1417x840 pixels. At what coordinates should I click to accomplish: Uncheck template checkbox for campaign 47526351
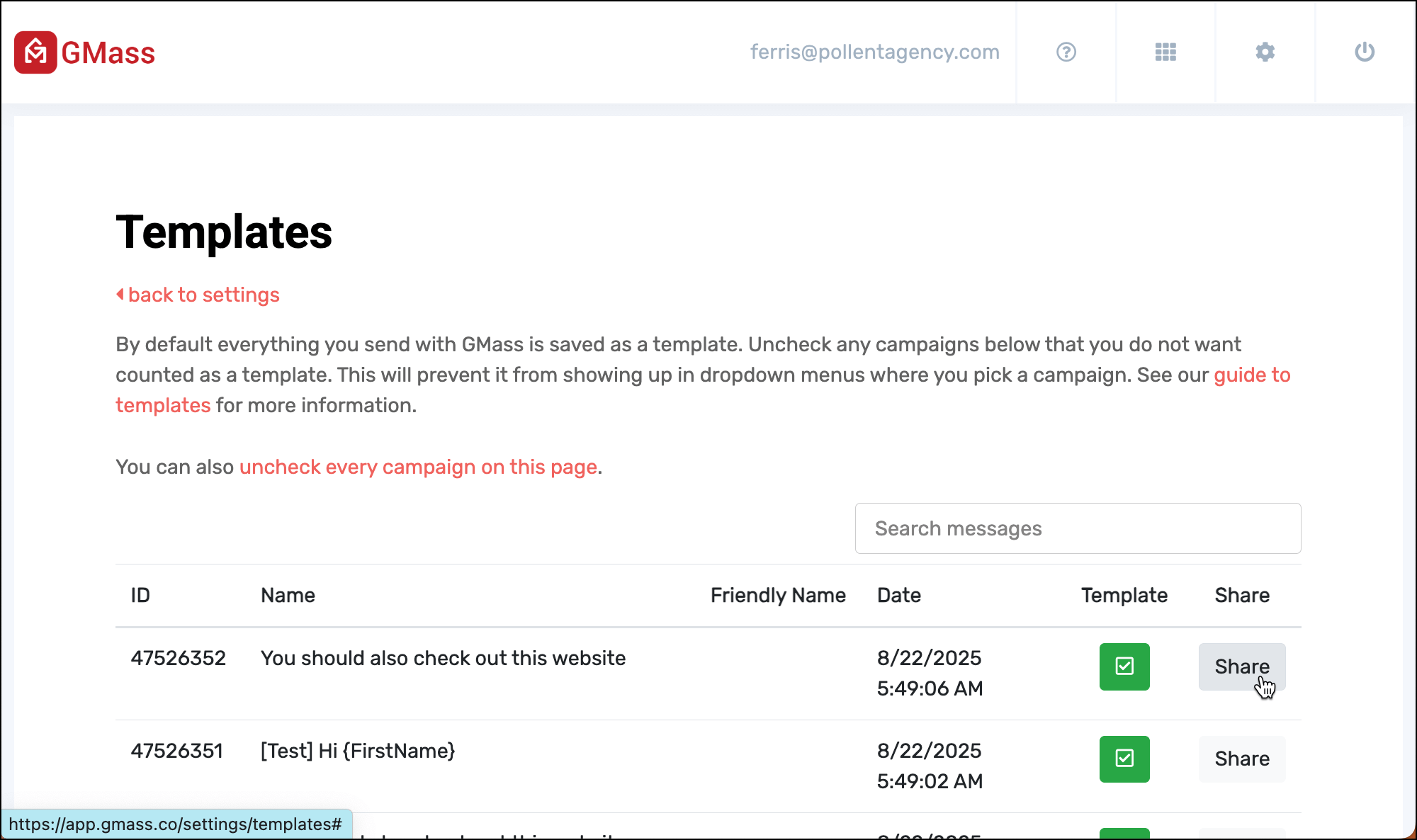click(x=1124, y=759)
